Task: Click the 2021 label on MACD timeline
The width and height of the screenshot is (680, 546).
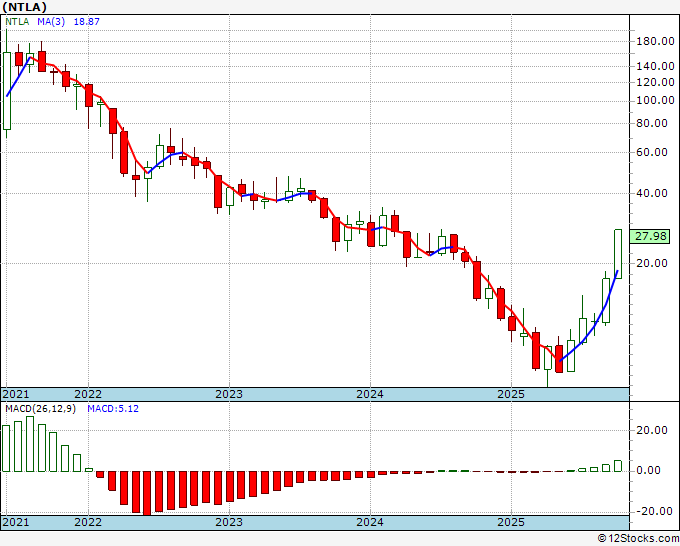Action: (x=16, y=522)
